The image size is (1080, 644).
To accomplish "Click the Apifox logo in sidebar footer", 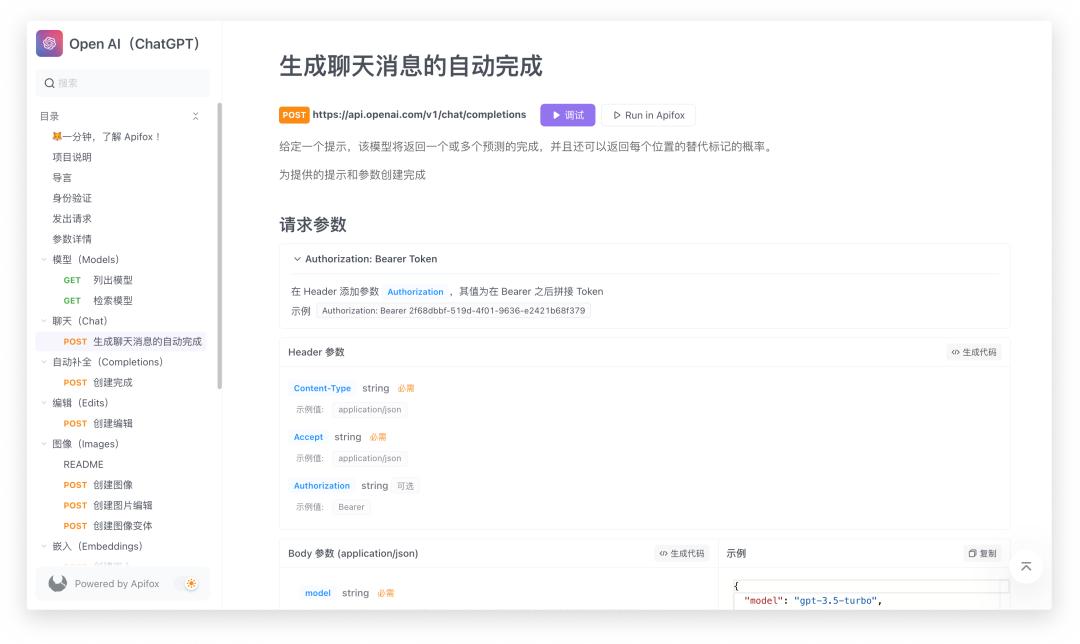I will tap(58, 584).
